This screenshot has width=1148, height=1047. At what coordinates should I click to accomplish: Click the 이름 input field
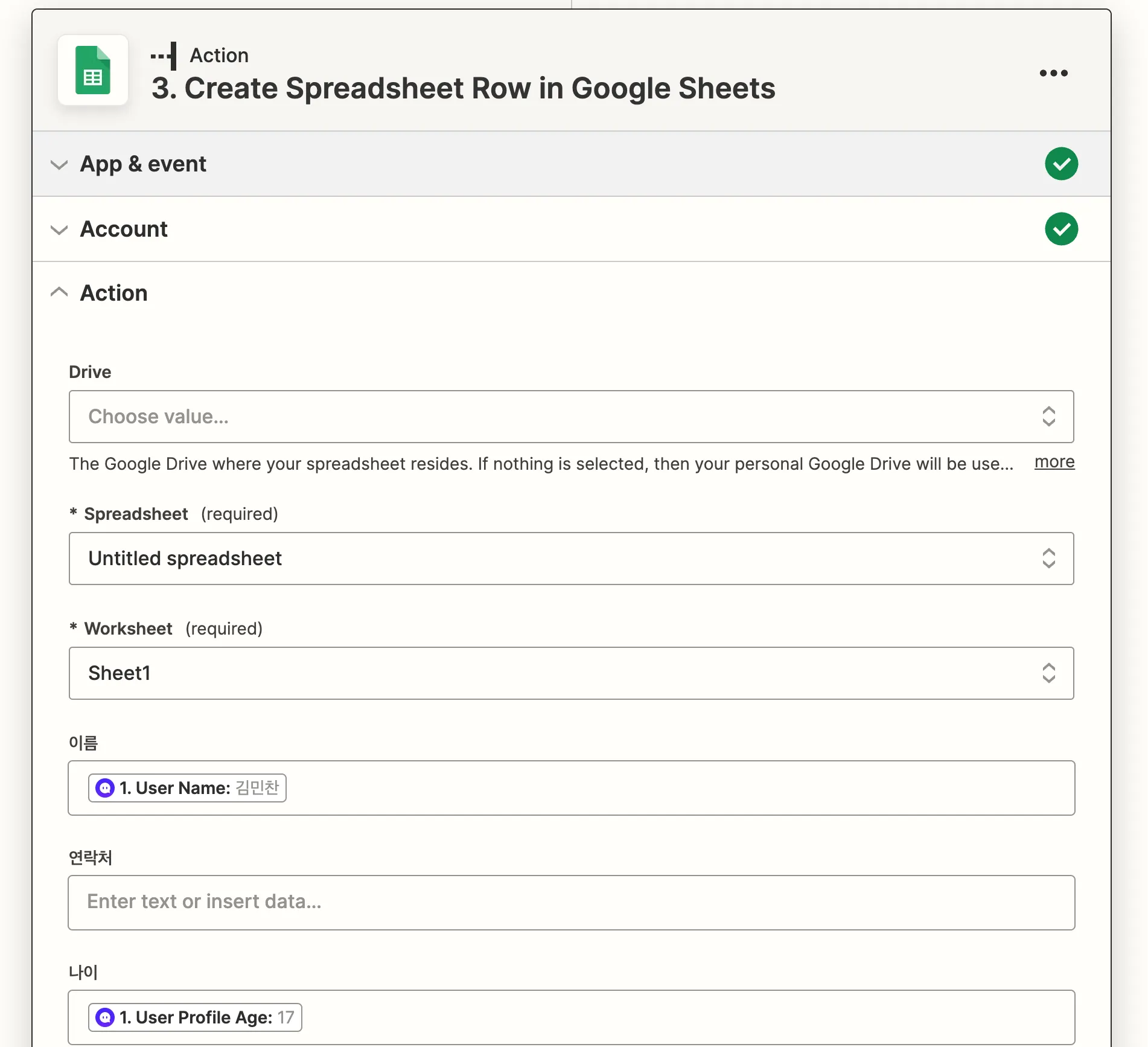[664, 788]
